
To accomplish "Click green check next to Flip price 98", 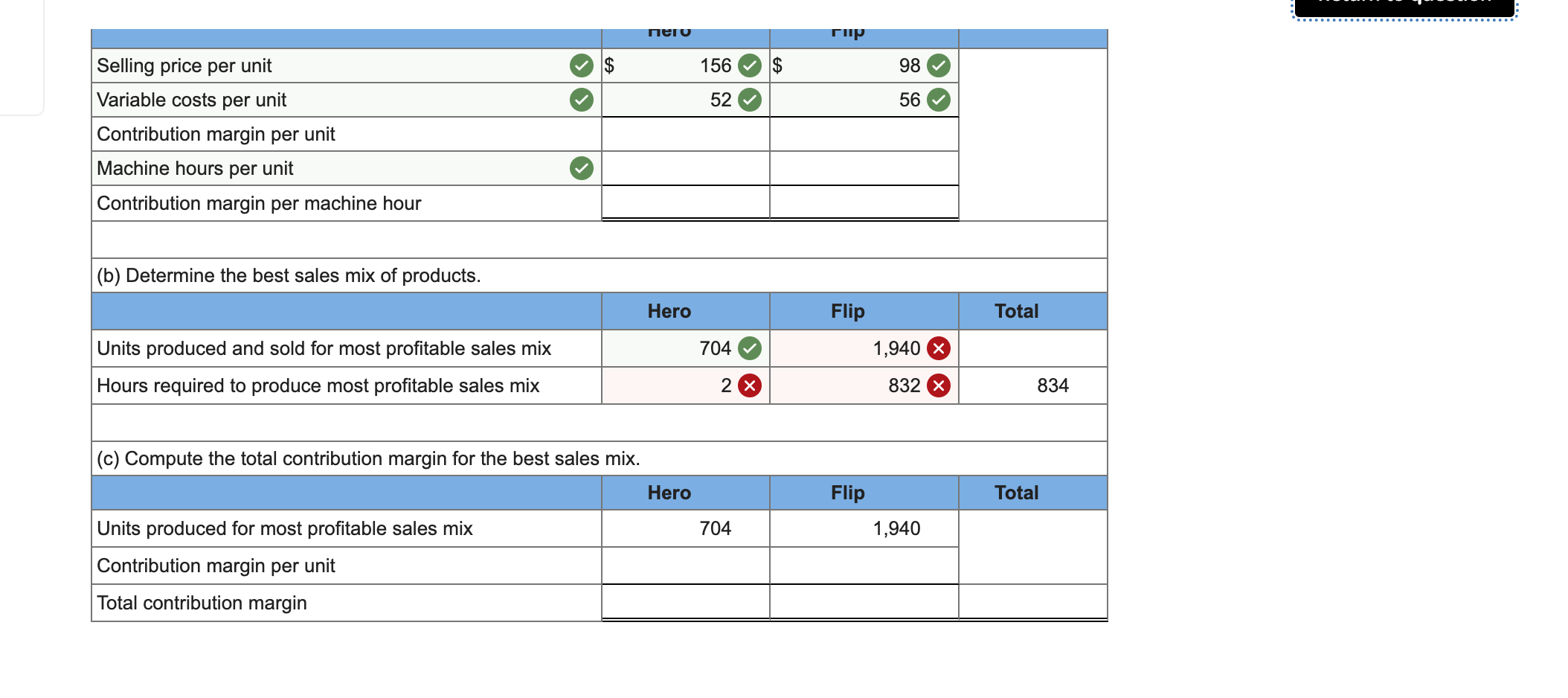I will pos(939,65).
